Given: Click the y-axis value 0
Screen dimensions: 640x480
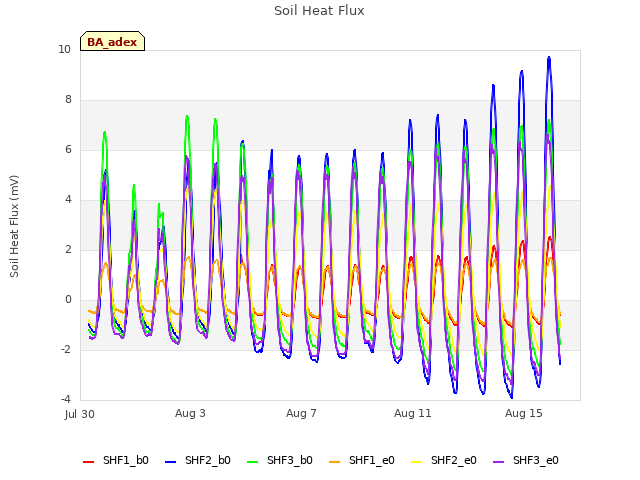Looking at the screenshot, I should coord(68,300).
